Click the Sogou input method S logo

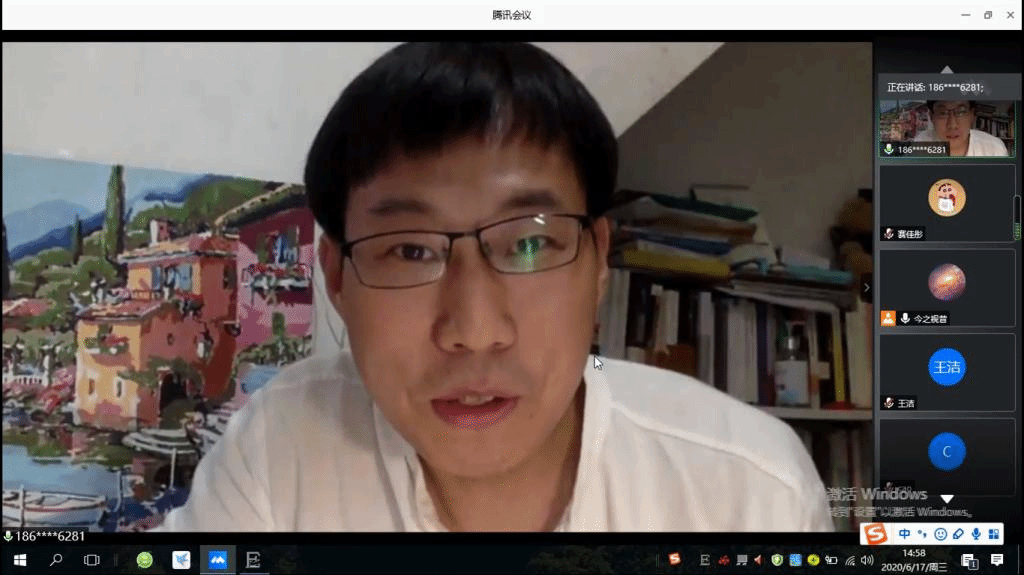(x=877, y=534)
